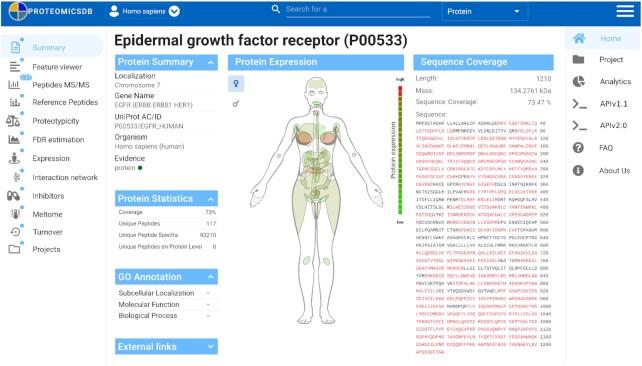Click the Chromosome 7 localization text
Viewport: 642px width, 366px height.
coord(137,85)
